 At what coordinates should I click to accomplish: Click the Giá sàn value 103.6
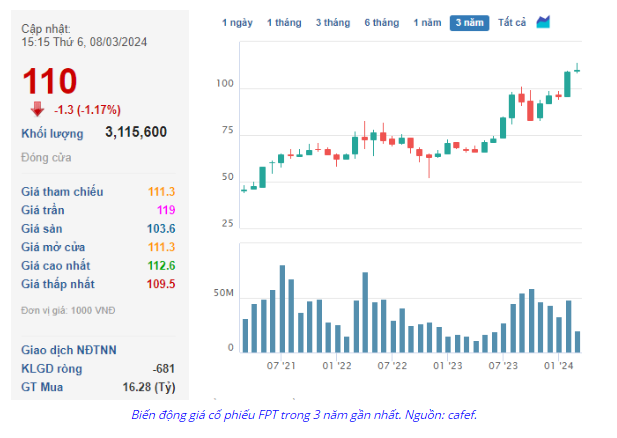160,228
